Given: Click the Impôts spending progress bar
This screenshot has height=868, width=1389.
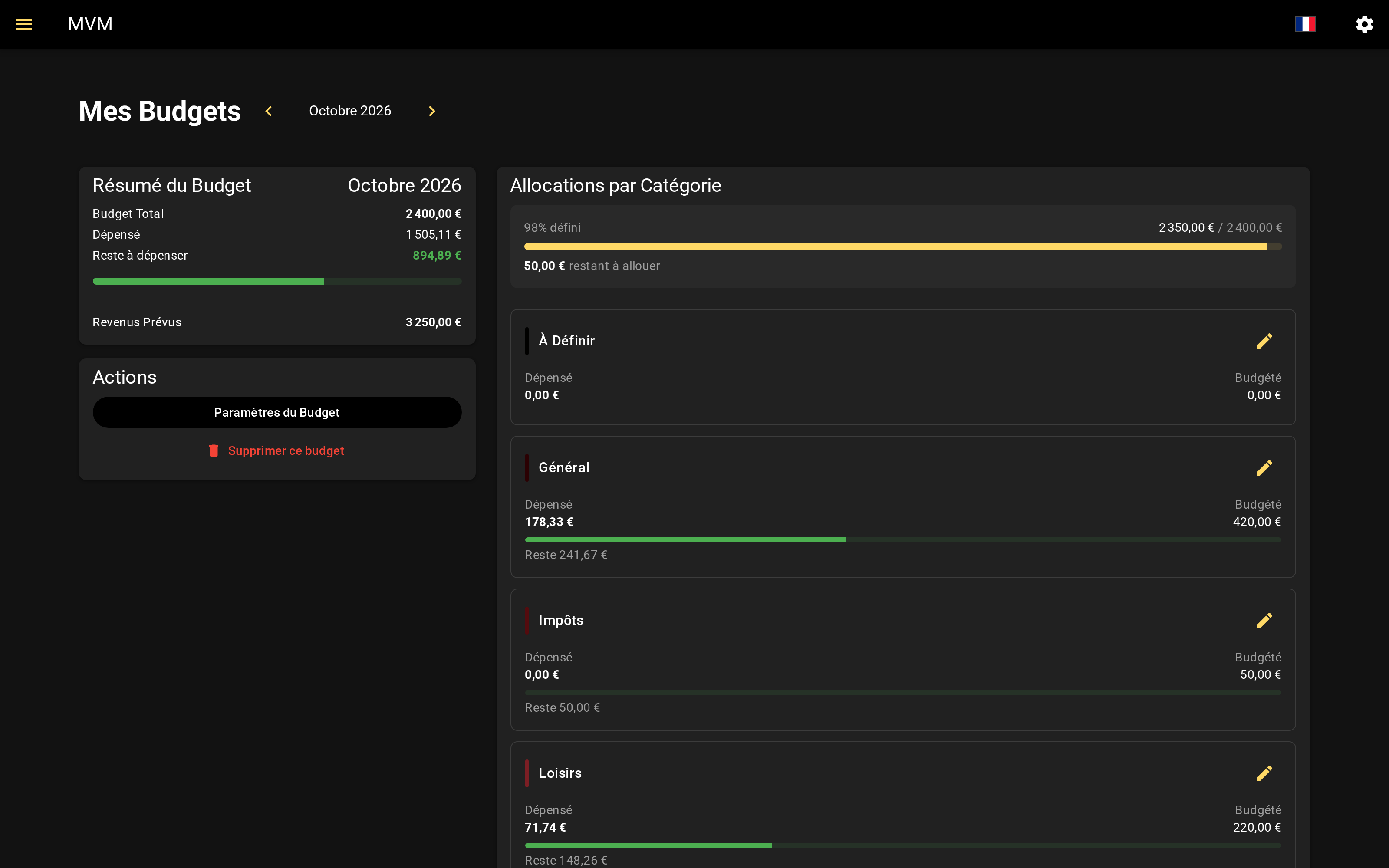Looking at the screenshot, I should click(x=903, y=693).
